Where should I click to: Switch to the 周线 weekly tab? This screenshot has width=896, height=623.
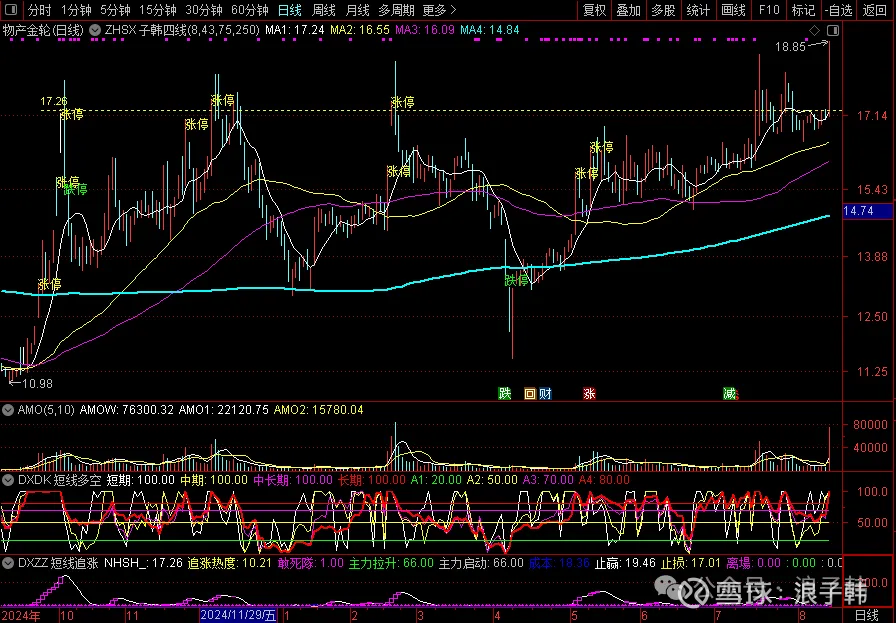pos(324,10)
